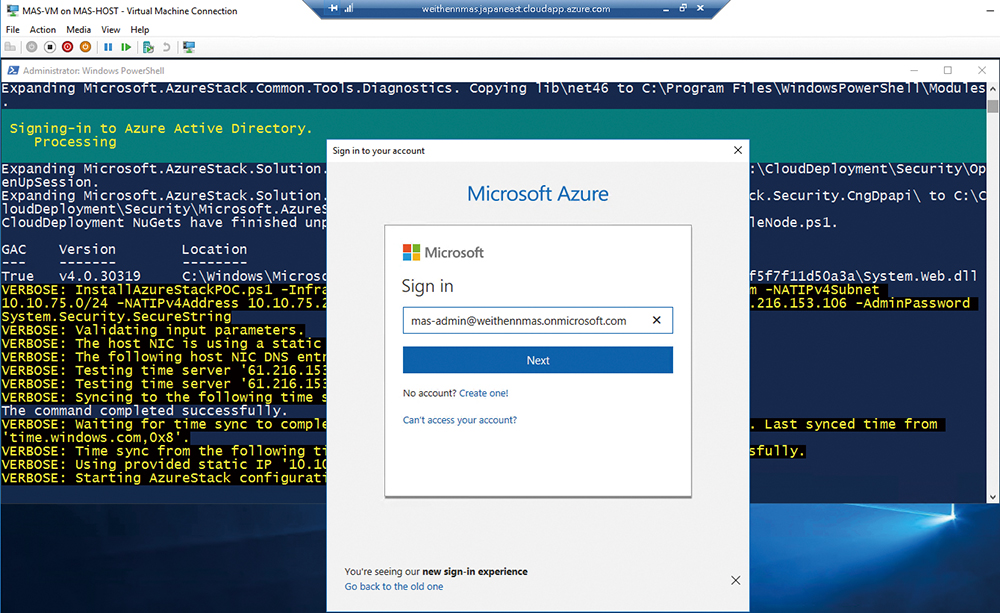This screenshot has height=613, width=1000.
Task: Click the Start VM toolbar icon
Action: pos(31,47)
